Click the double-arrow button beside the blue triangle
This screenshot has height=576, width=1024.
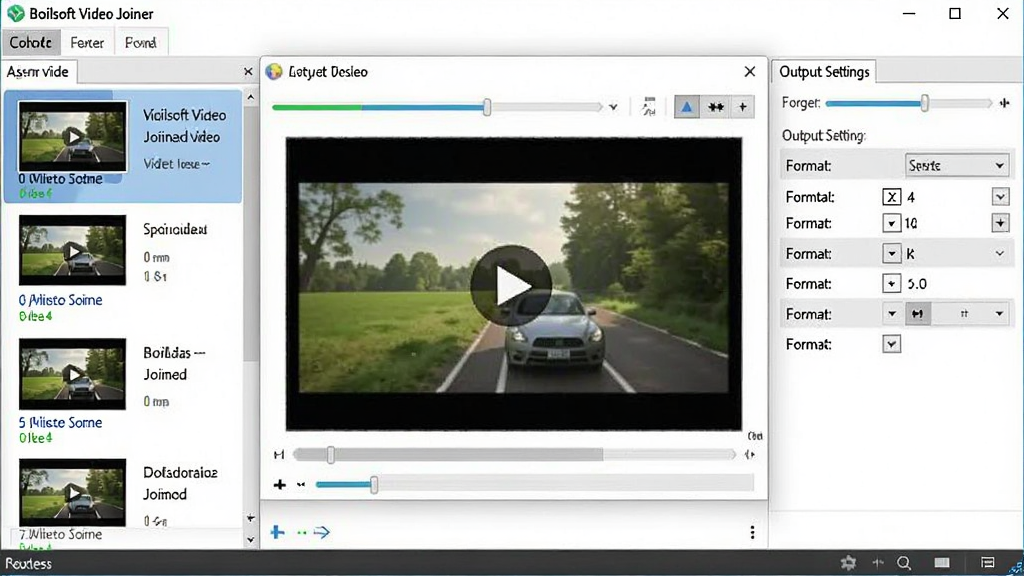(x=716, y=107)
